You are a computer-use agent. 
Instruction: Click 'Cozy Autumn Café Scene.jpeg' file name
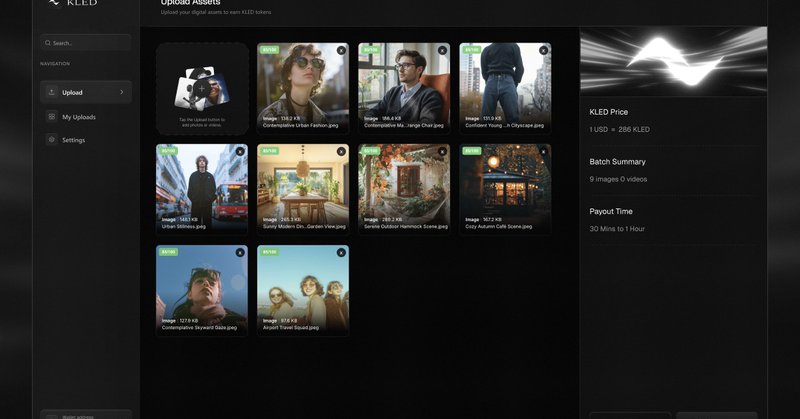(x=498, y=226)
